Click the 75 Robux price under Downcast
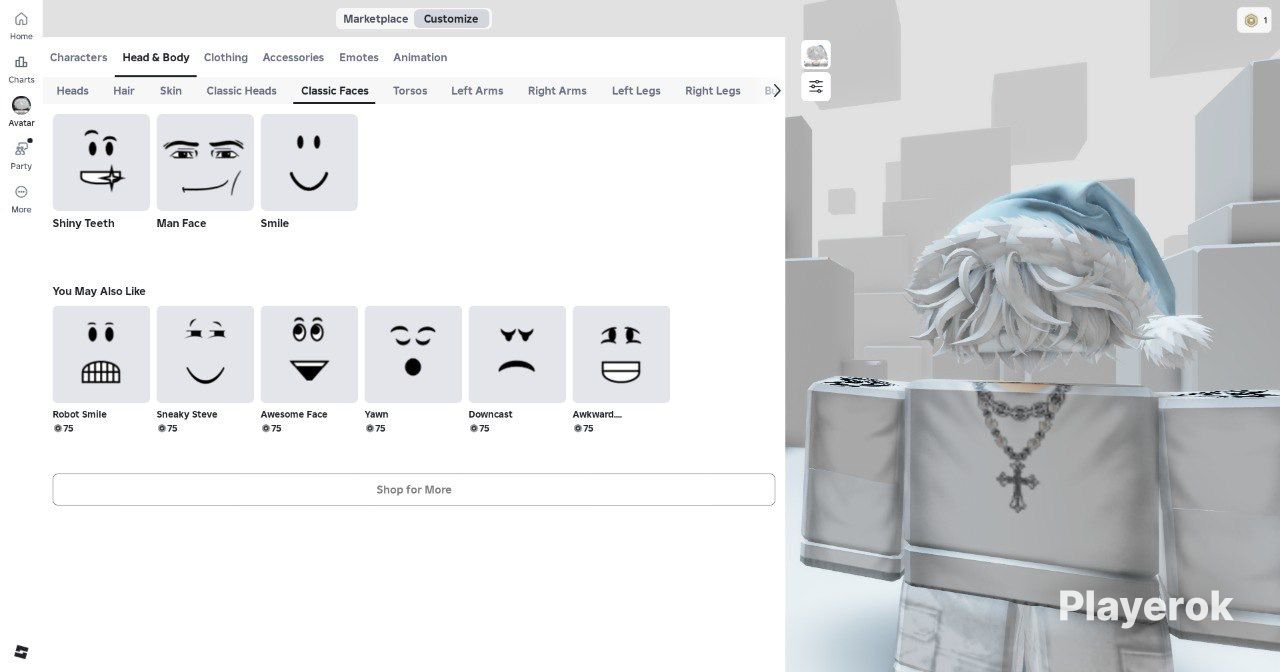The width and height of the screenshot is (1280, 672). click(479, 429)
